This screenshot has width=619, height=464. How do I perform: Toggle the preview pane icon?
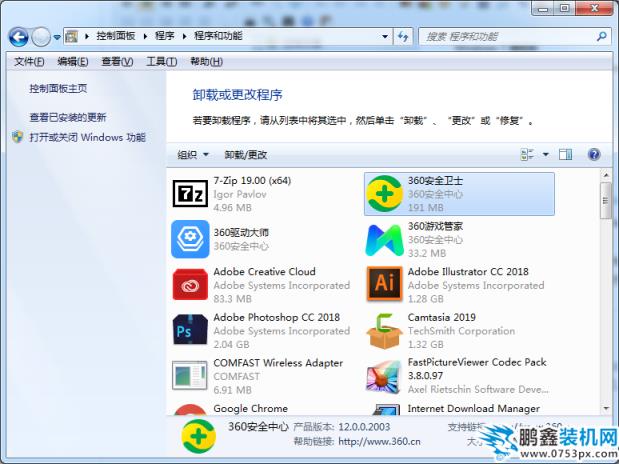tap(565, 154)
